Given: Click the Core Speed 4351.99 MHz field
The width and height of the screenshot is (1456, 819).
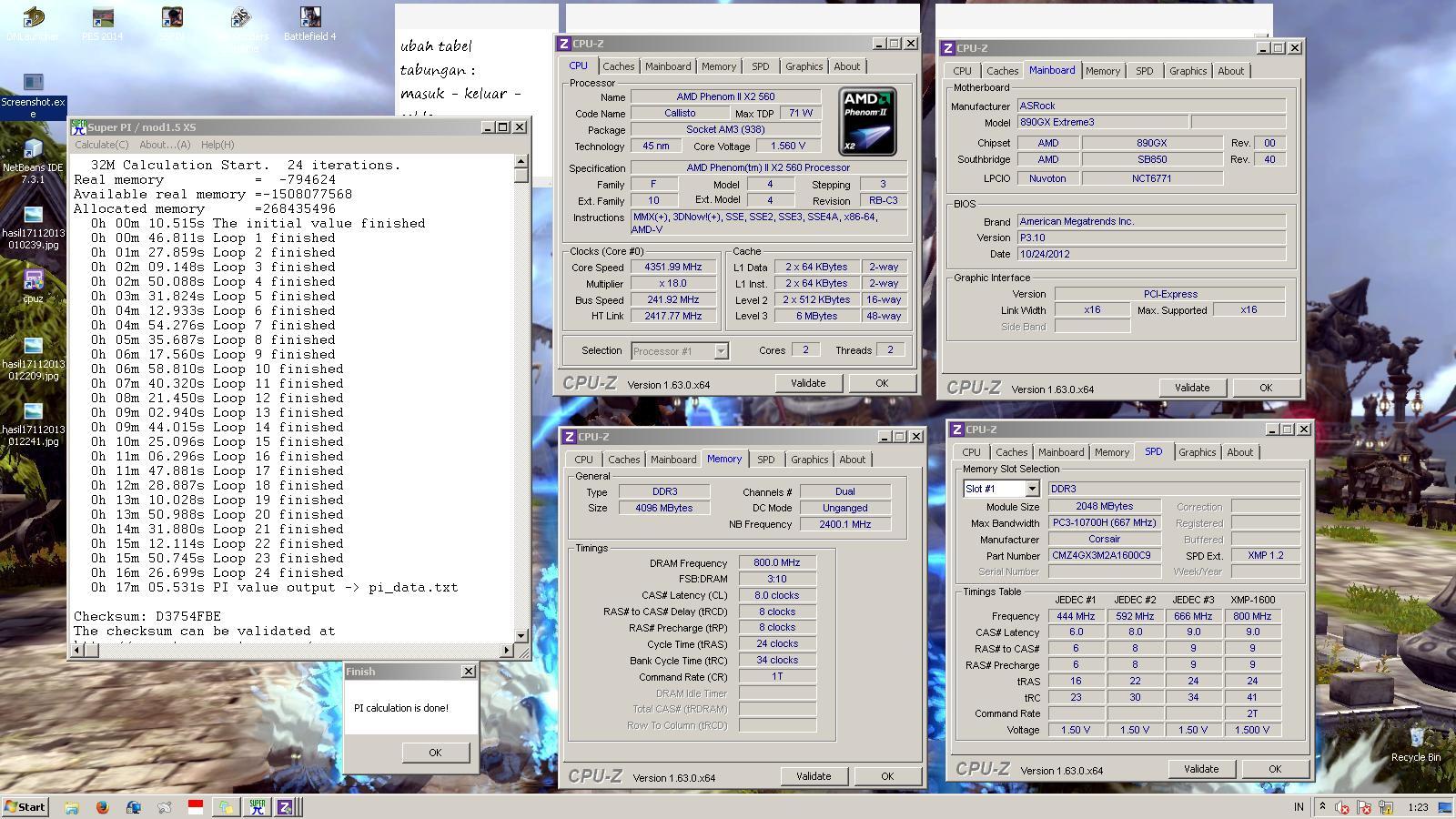Looking at the screenshot, I should 673,268.
